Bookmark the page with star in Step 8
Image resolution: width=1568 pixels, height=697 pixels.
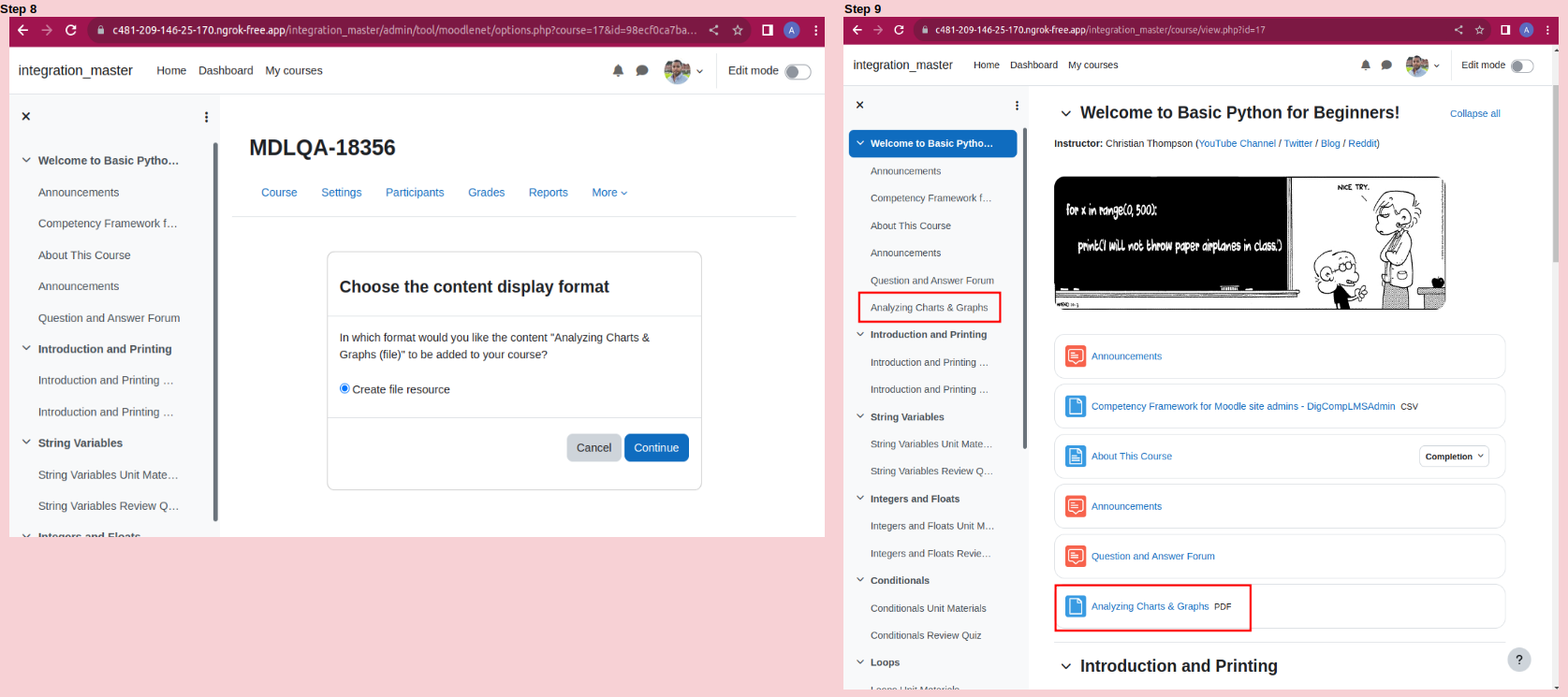[738, 30]
